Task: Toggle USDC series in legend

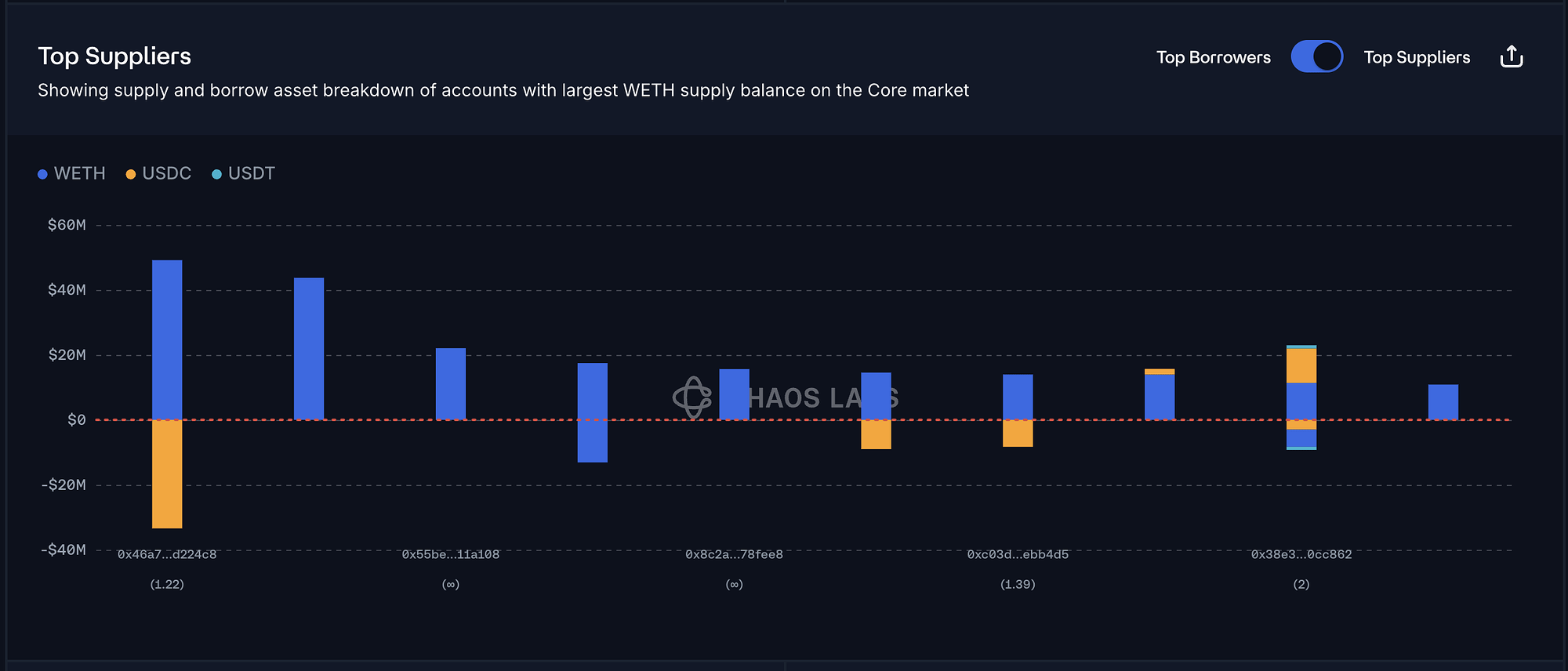Action: coord(166,173)
